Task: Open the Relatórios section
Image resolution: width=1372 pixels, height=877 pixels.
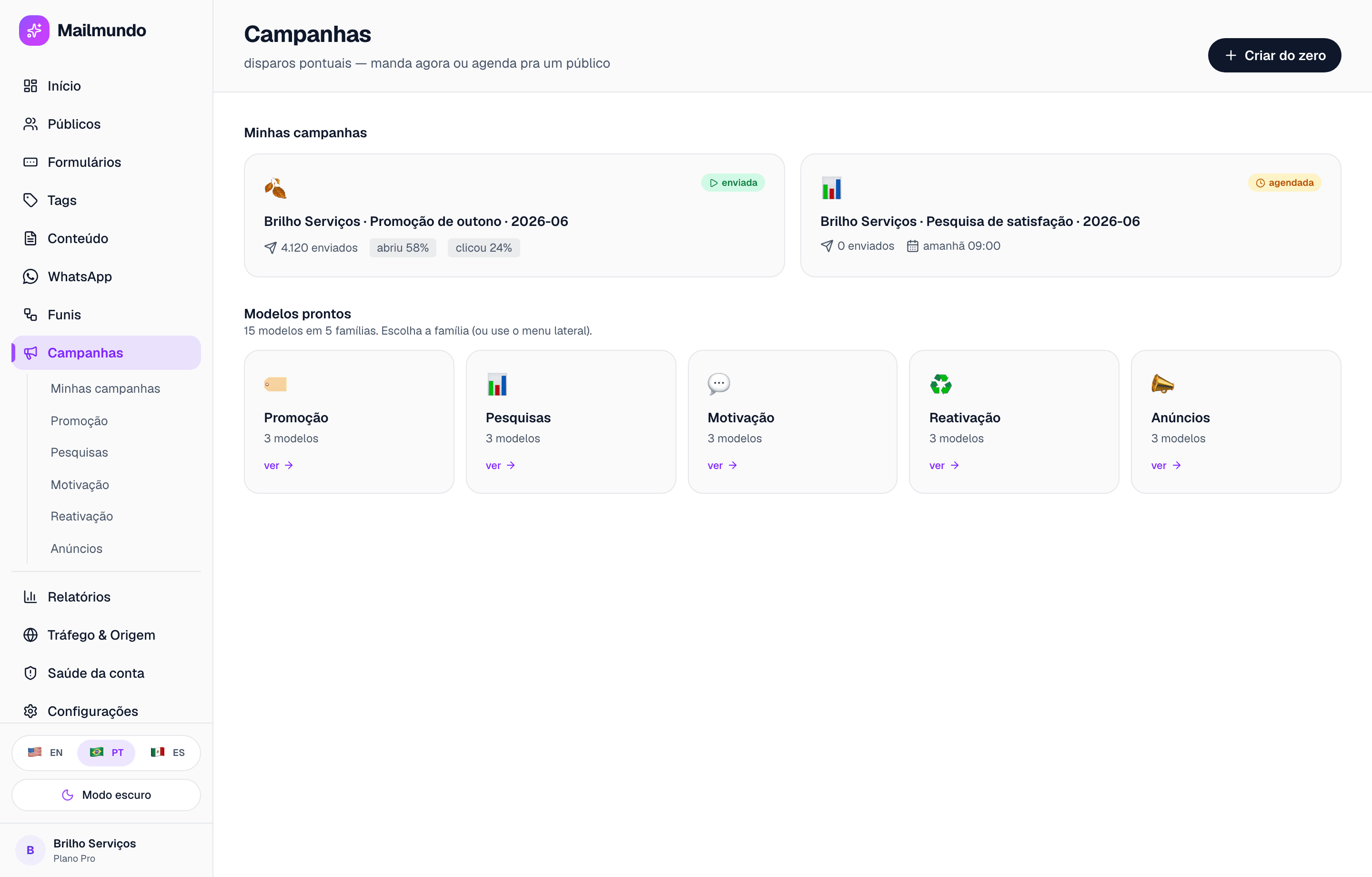Action: (x=107, y=597)
